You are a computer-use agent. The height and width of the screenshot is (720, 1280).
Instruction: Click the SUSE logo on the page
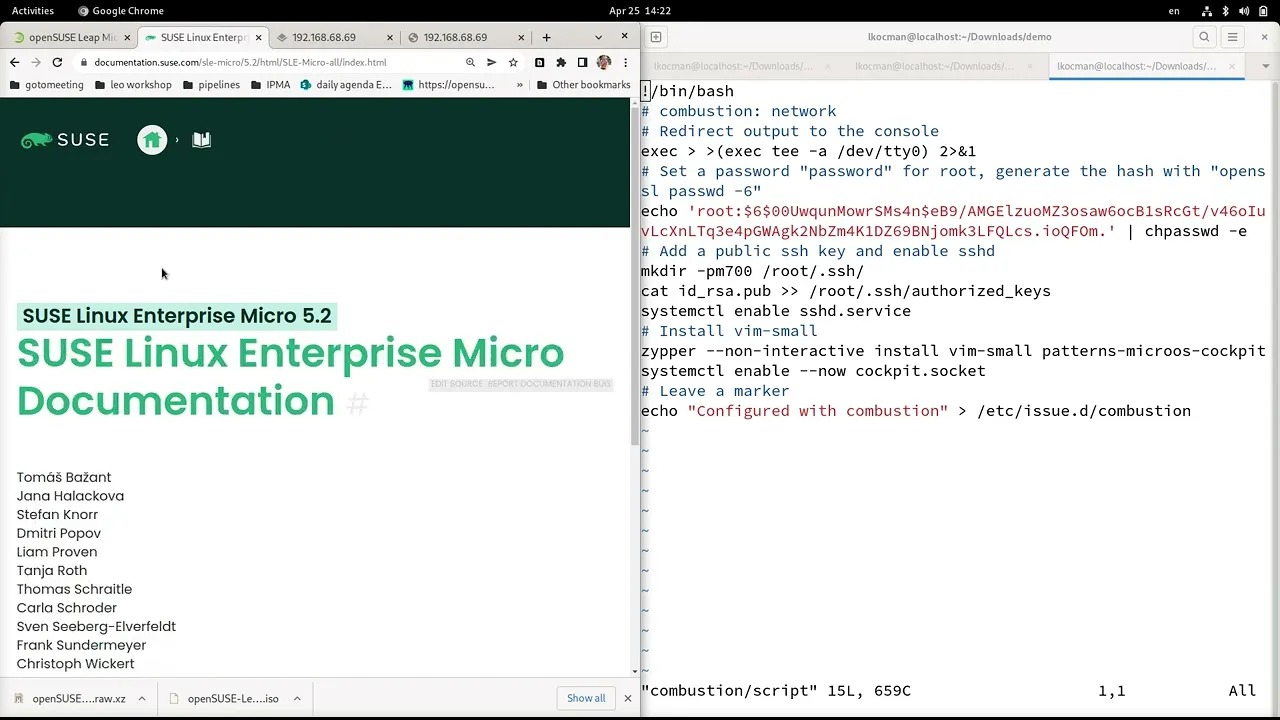(x=65, y=140)
